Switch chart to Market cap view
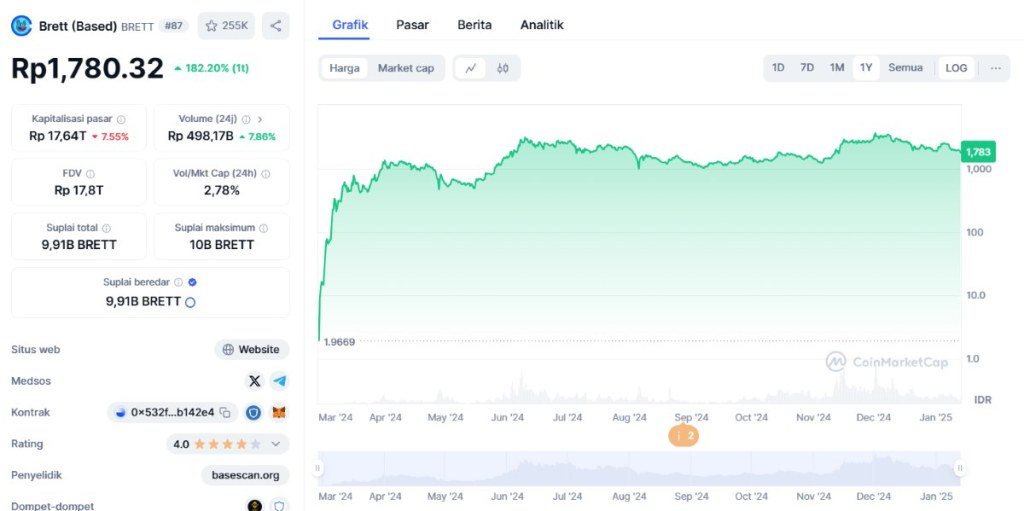This screenshot has height=511, width=1024. [405, 68]
